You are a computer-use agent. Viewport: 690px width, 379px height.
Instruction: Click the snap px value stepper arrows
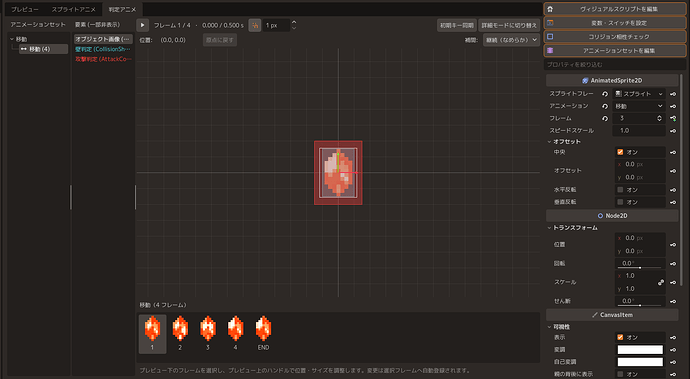click(x=294, y=25)
